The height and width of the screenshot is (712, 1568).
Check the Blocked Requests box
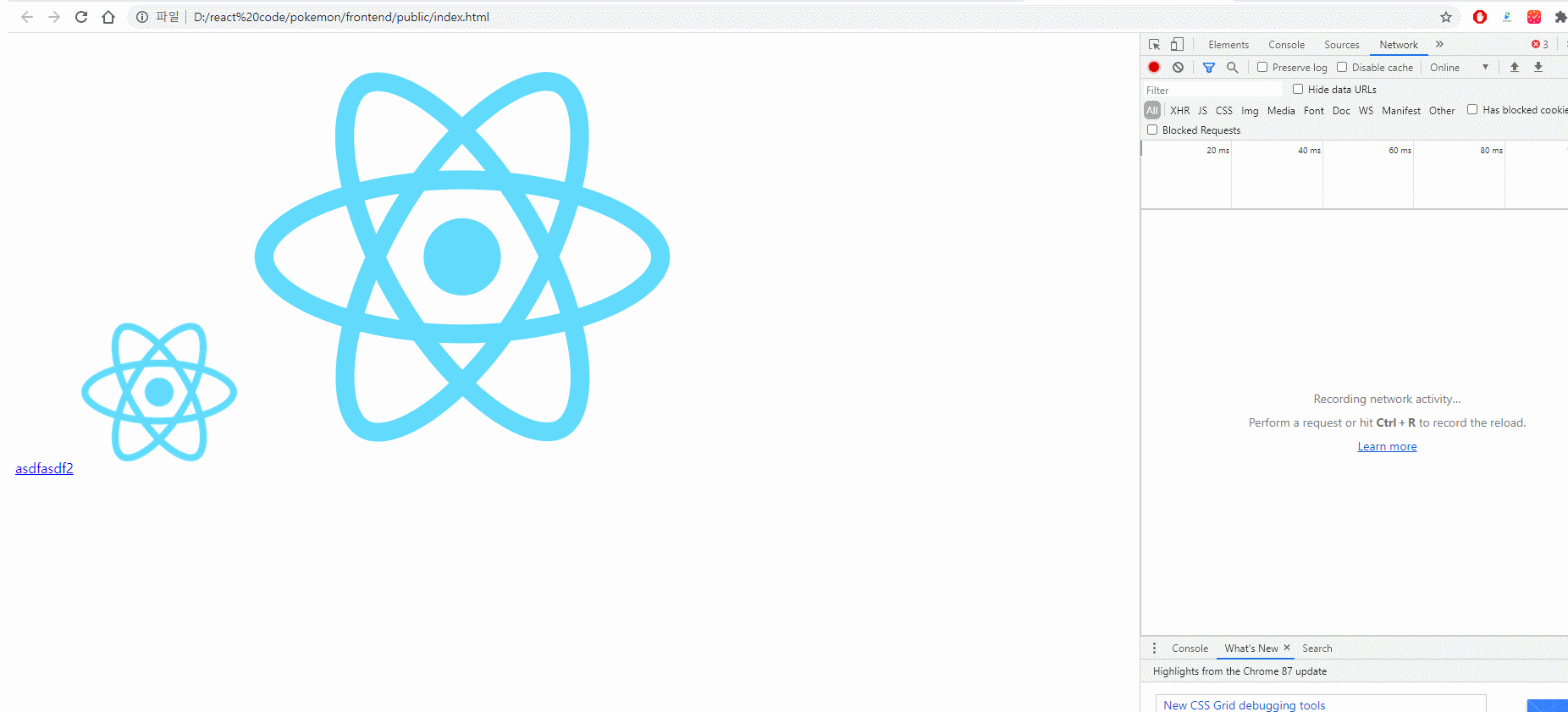click(1152, 130)
